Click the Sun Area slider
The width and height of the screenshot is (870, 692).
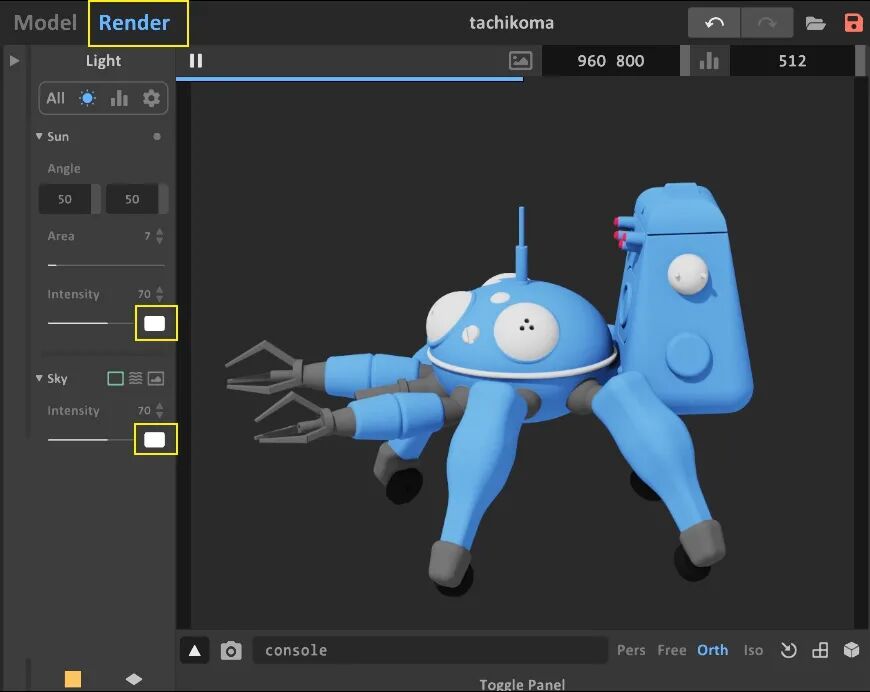tap(106, 265)
